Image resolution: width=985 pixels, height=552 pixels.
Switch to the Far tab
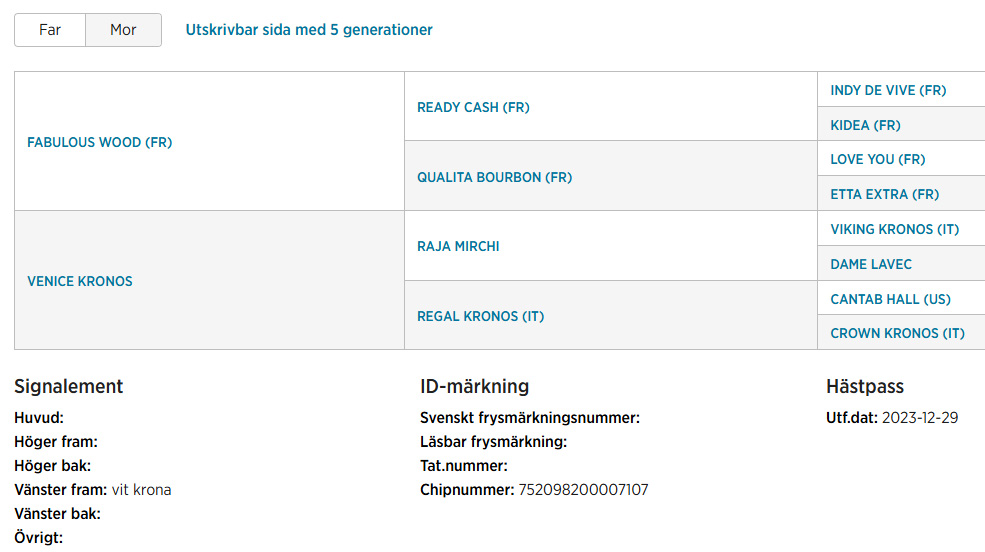[x=50, y=30]
